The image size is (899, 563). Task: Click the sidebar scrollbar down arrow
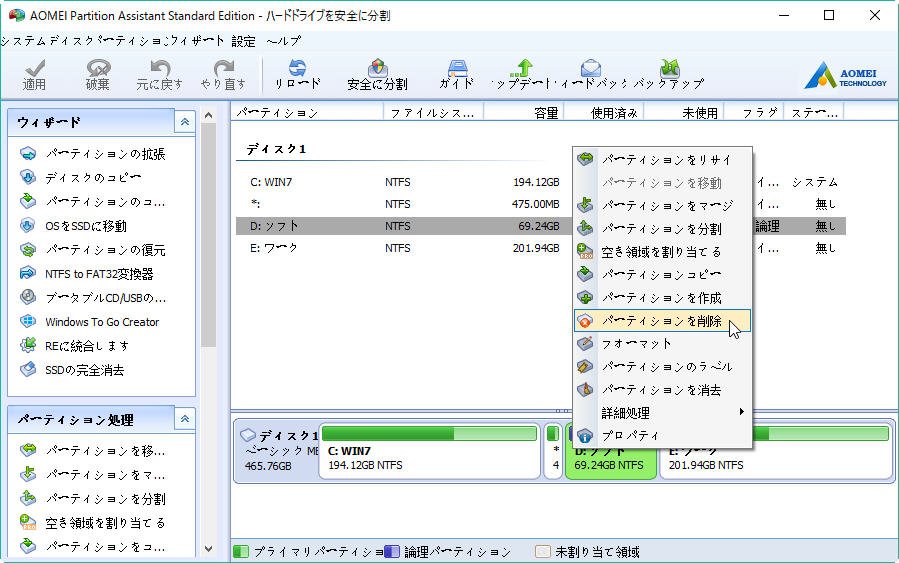pyautogui.click(x=209, y=549)
